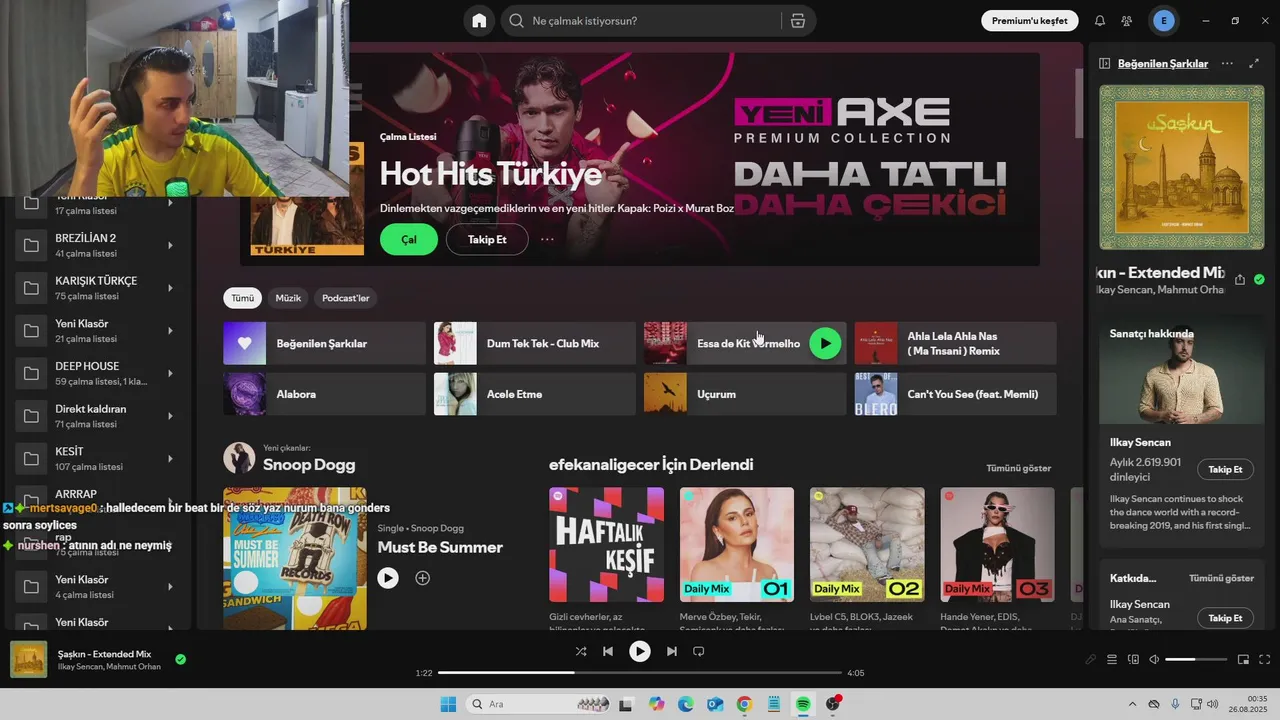
Task: Click KESİT folder icon
Action: [31, 458]
